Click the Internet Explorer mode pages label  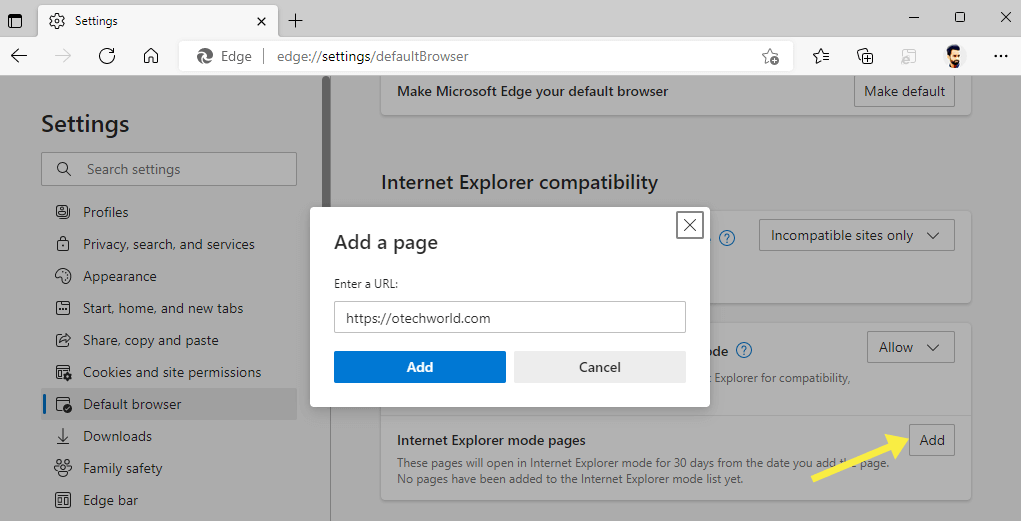click(492, 440)
